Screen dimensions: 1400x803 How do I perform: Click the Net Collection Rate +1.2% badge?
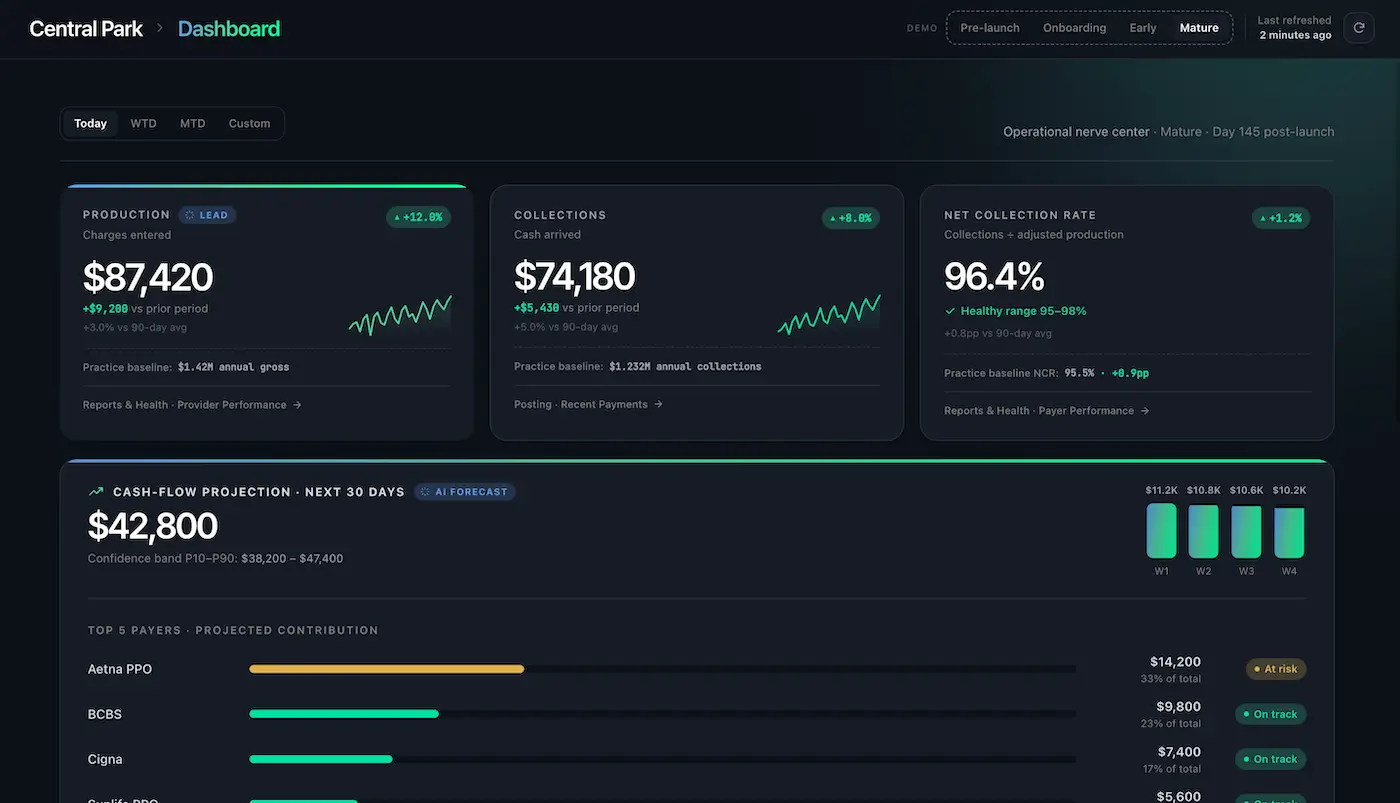[x=1280, y=217]
